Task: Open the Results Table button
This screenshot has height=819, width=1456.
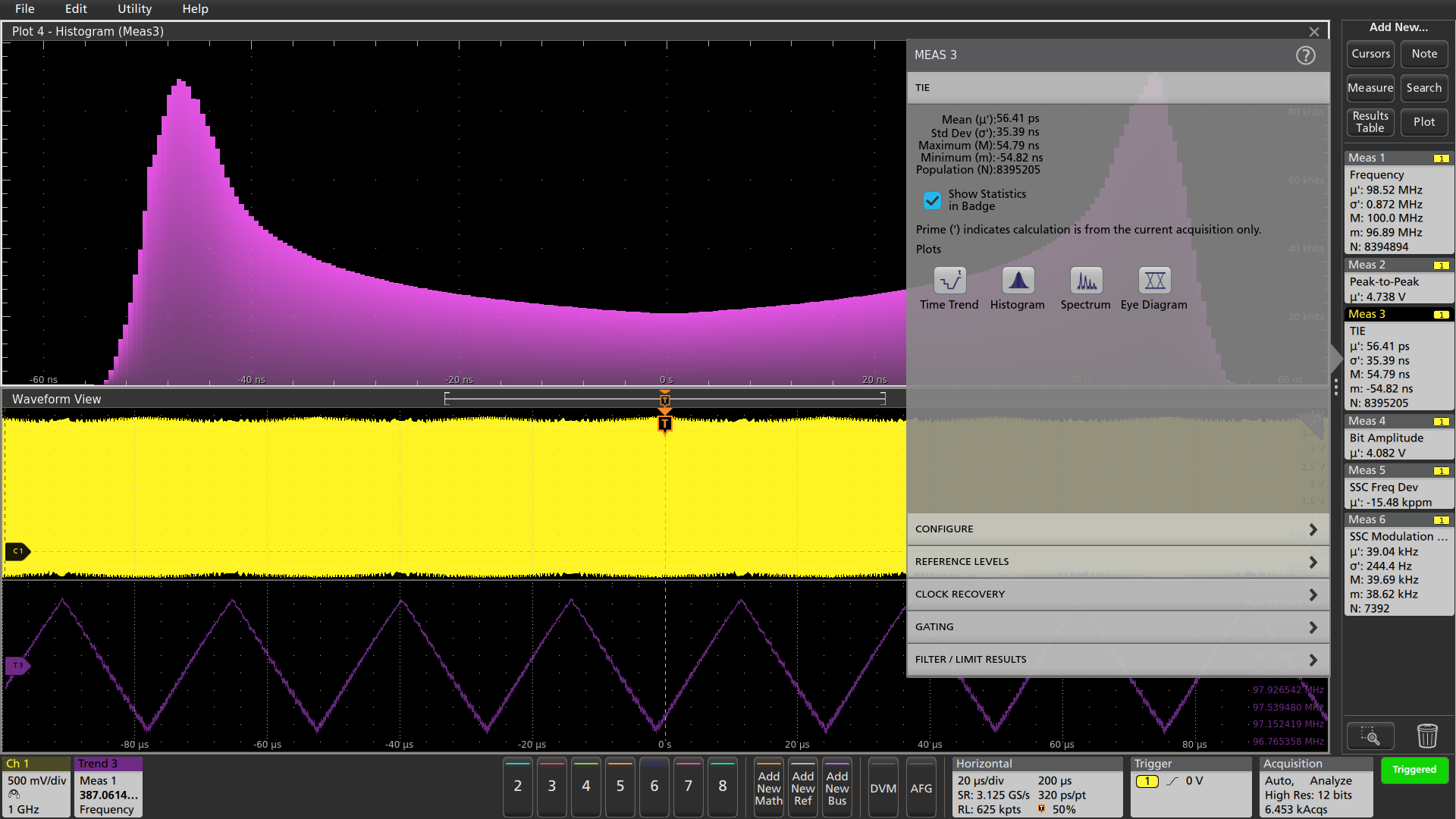Action: point(1370,122)
